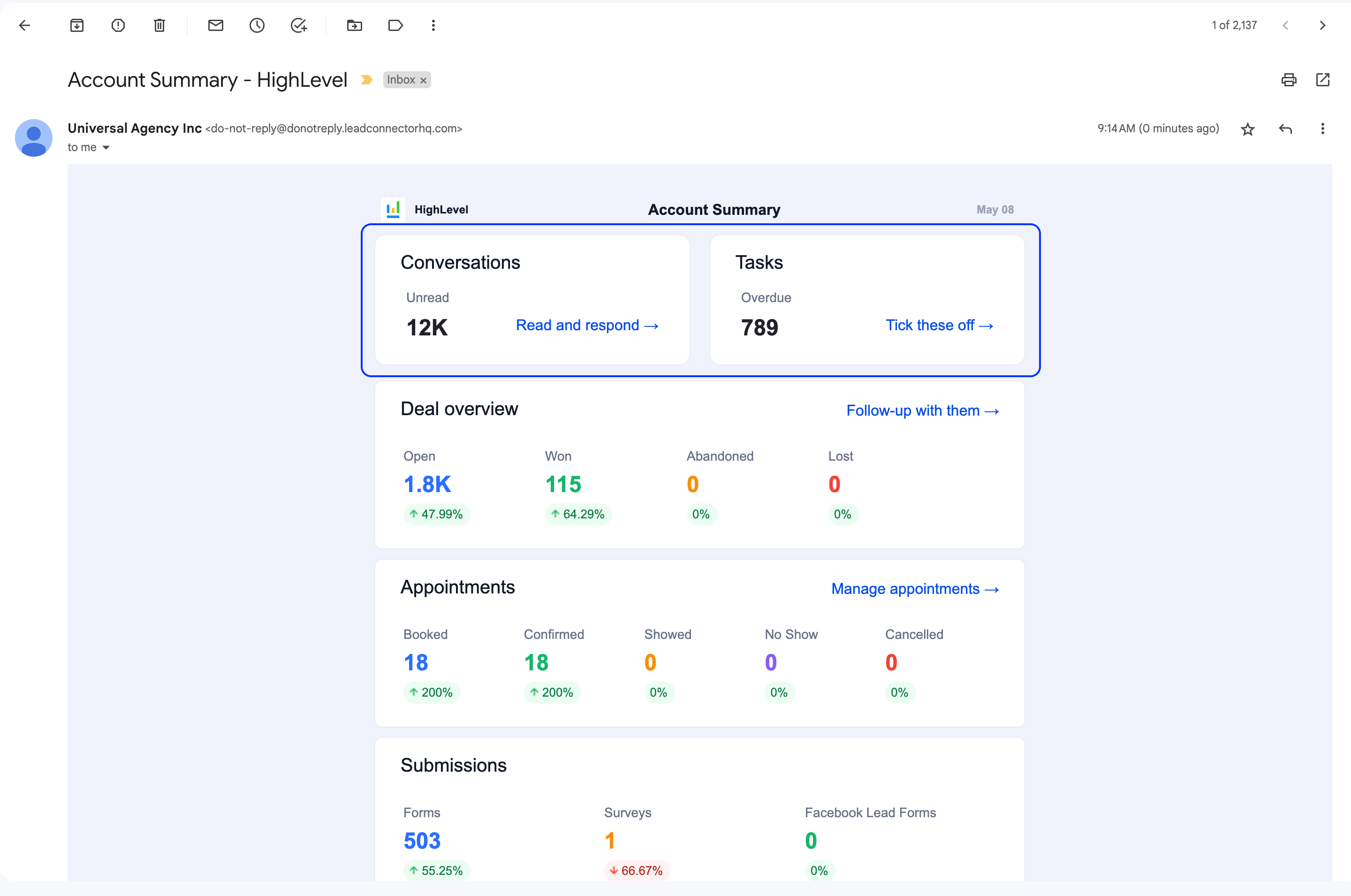The height and width of the screenshot is (896, 1351).
Task: Delete this email with trash icon
Action: pyautogui.click(x=159, y=25)
